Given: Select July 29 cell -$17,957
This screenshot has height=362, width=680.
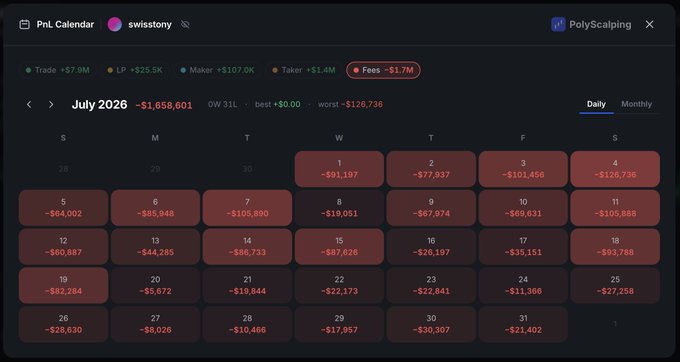Looking at the screenshot, I should [x=339, y=324].
